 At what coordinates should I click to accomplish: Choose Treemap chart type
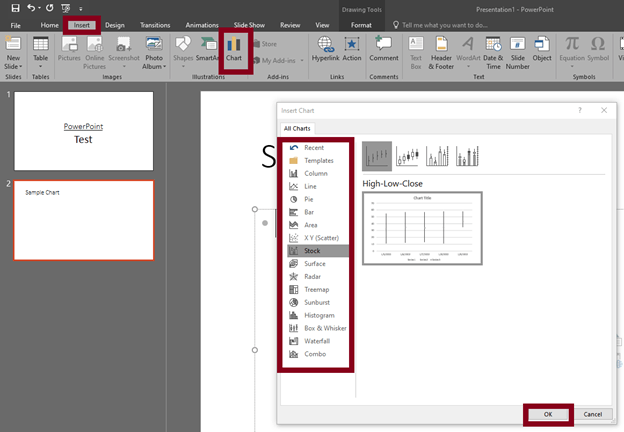(318, 289)
